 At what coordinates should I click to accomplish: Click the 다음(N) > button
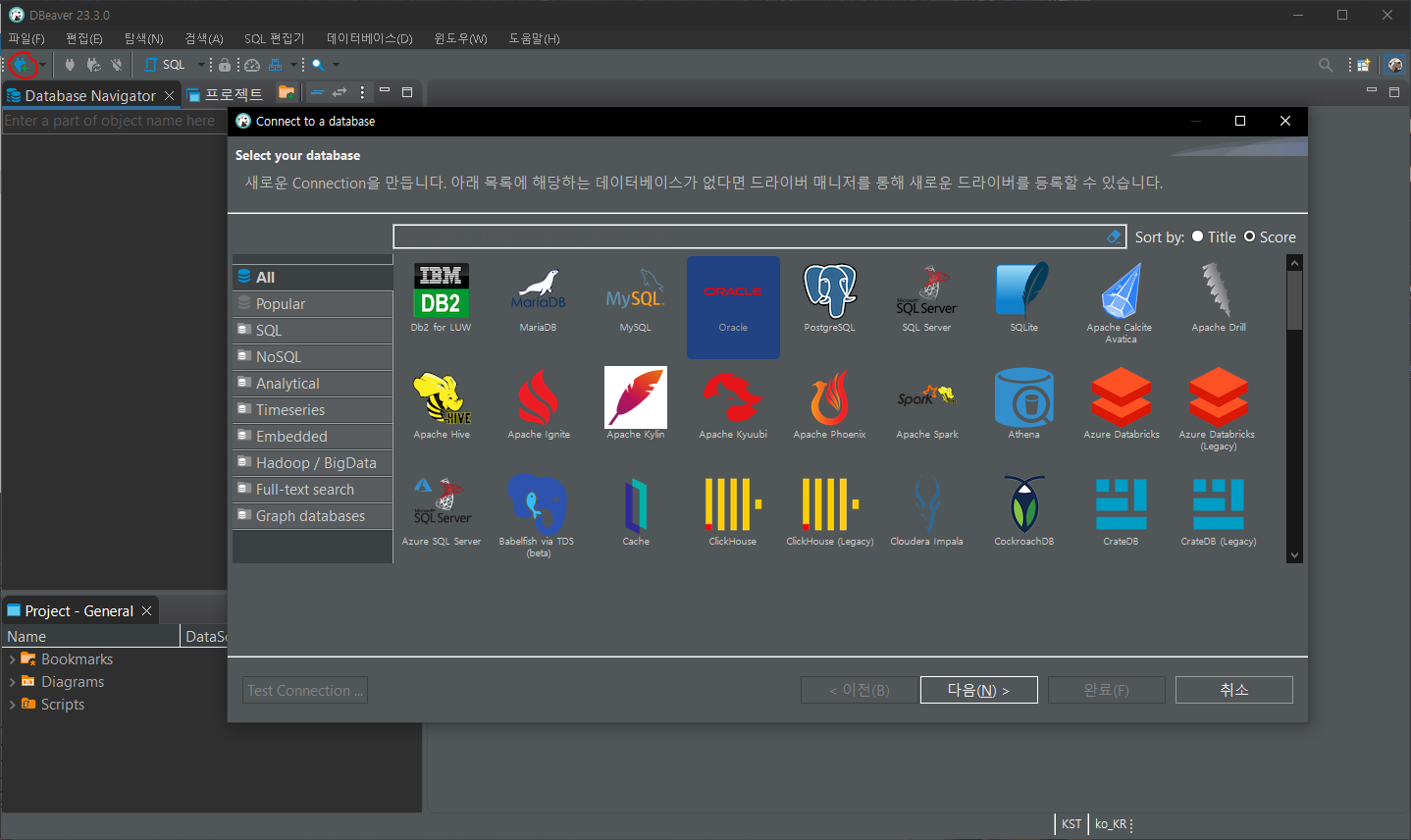[x=978, y=690]
